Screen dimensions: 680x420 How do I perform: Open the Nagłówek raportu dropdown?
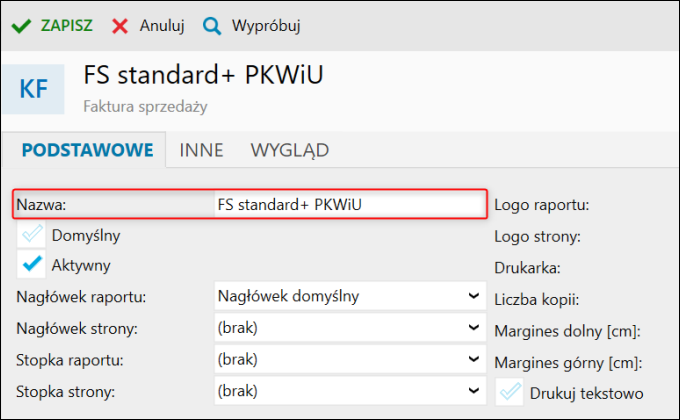pyautogui.click(x=350, y=297)
